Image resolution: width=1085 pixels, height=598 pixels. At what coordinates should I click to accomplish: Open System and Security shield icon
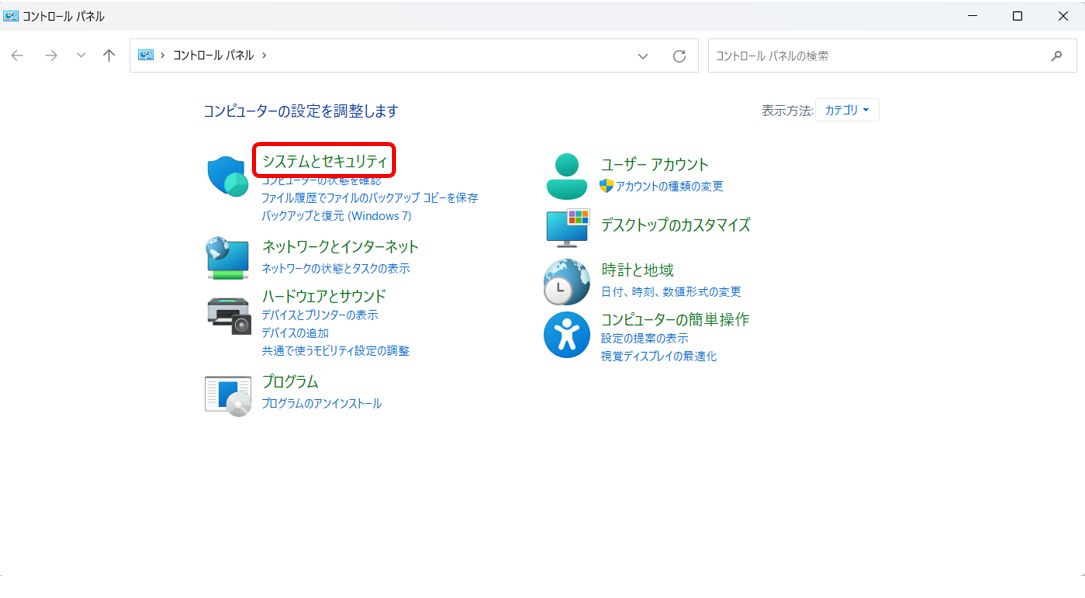click(x=228, y=176)
